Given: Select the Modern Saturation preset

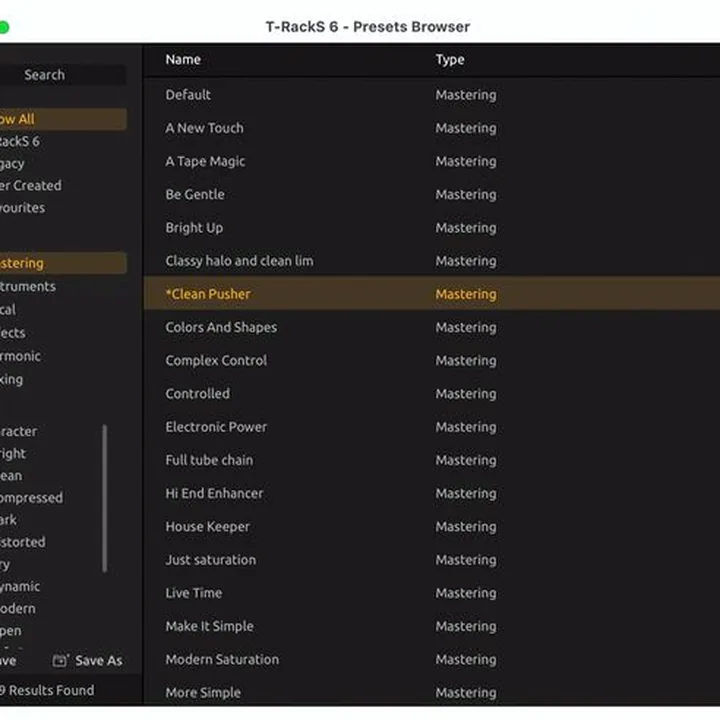Looking at the screenshot, I should pos(432,659).
